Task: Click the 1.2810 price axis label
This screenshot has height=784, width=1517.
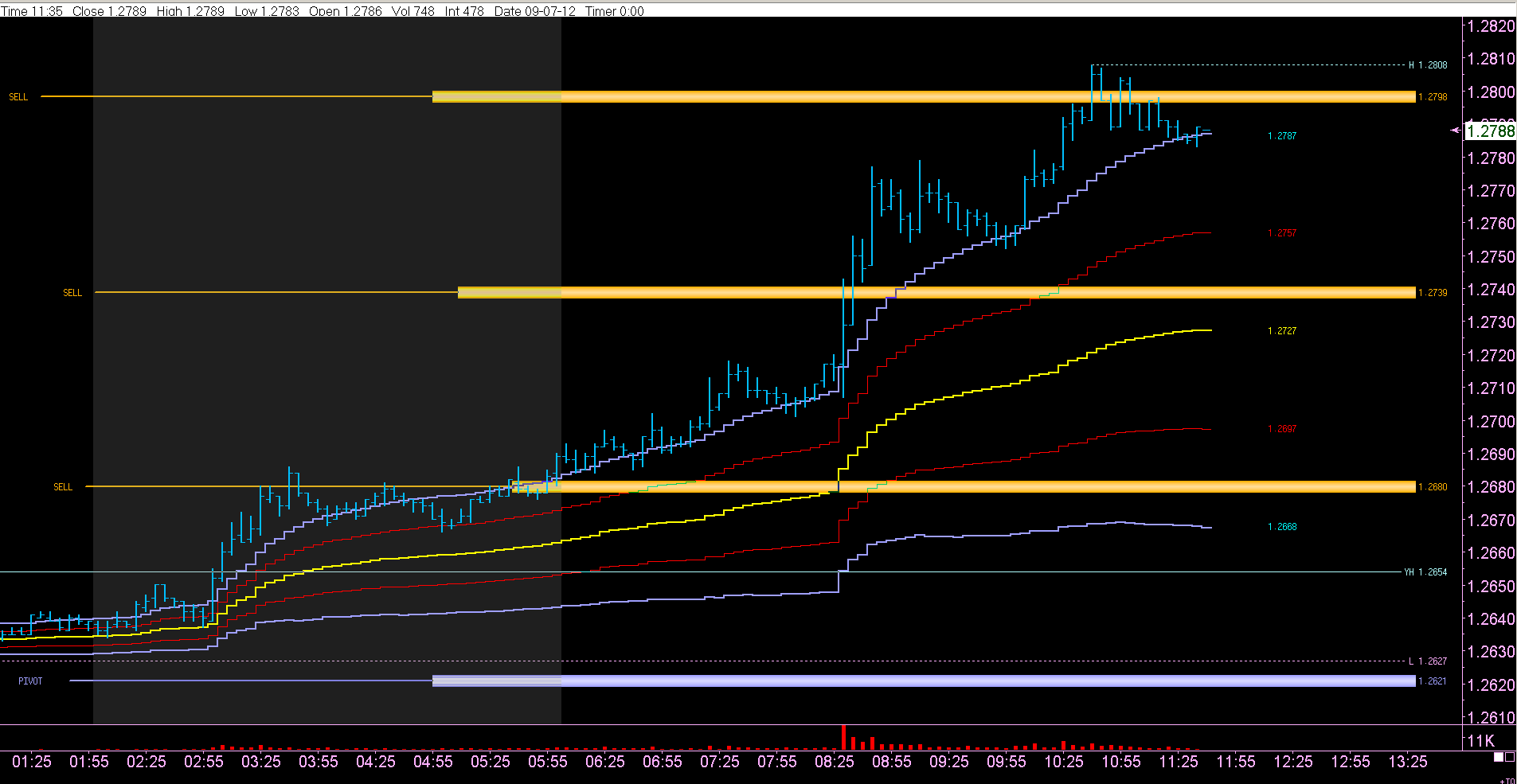Action: click(1491, 59)
